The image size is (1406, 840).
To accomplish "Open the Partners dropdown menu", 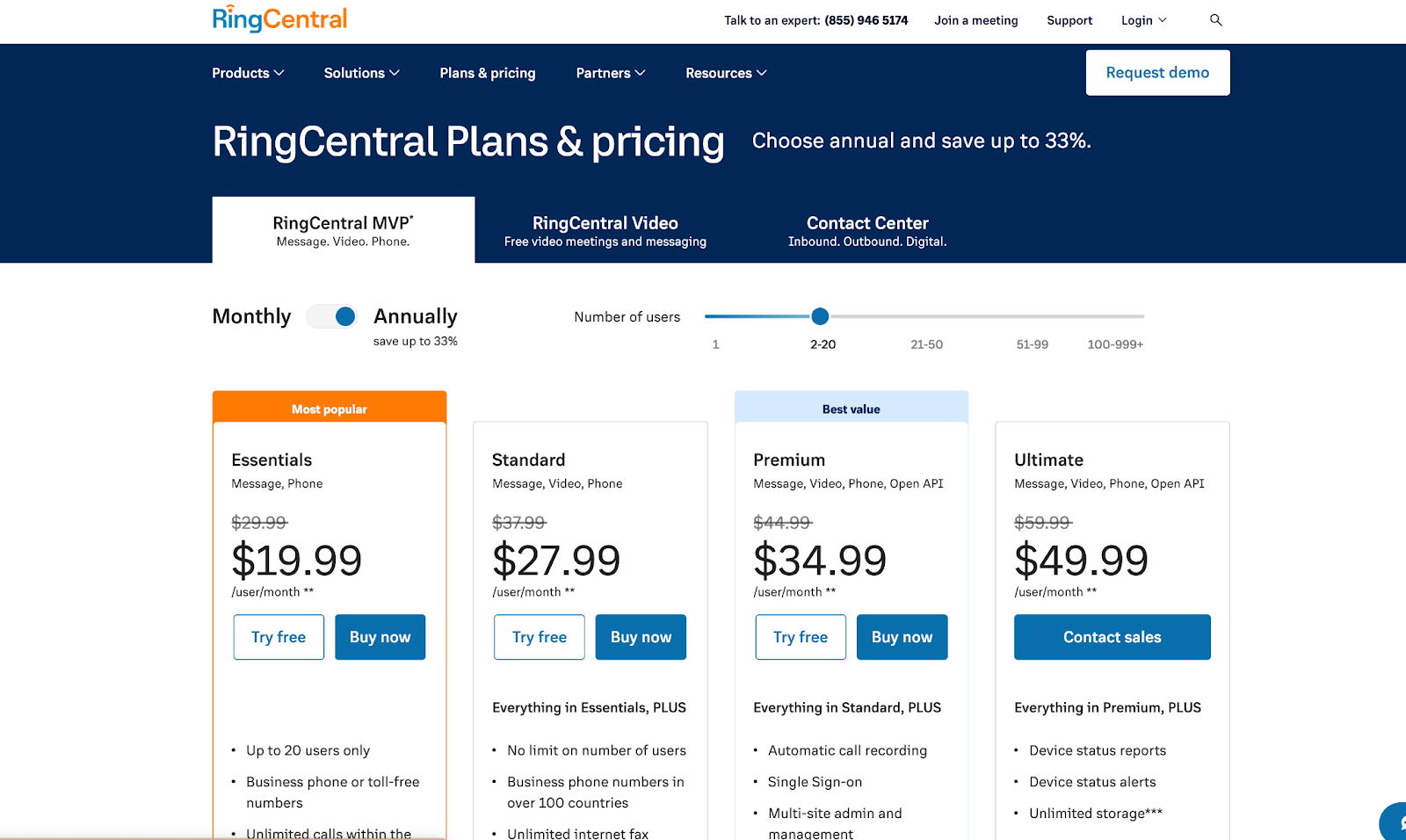I will [611, 73].
